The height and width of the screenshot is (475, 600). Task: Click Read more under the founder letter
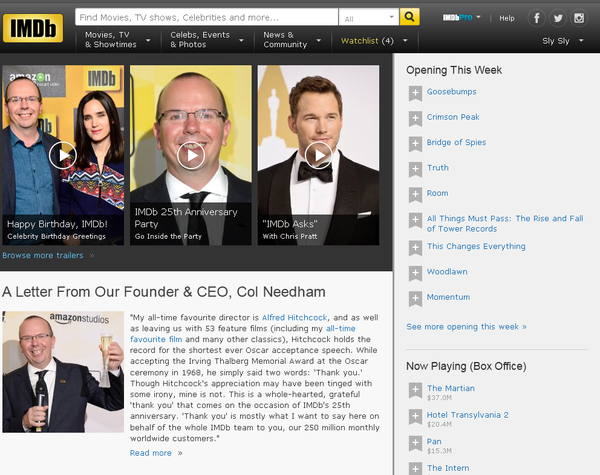tap(150, 453)
